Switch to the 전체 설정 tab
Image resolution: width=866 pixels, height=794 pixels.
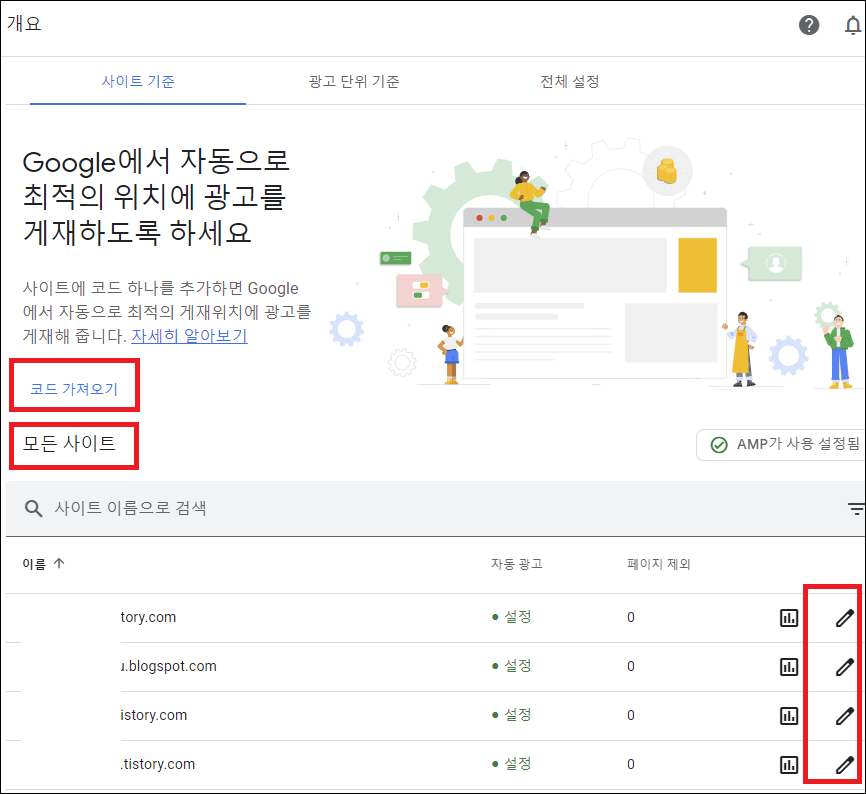(x=569, y=82)
